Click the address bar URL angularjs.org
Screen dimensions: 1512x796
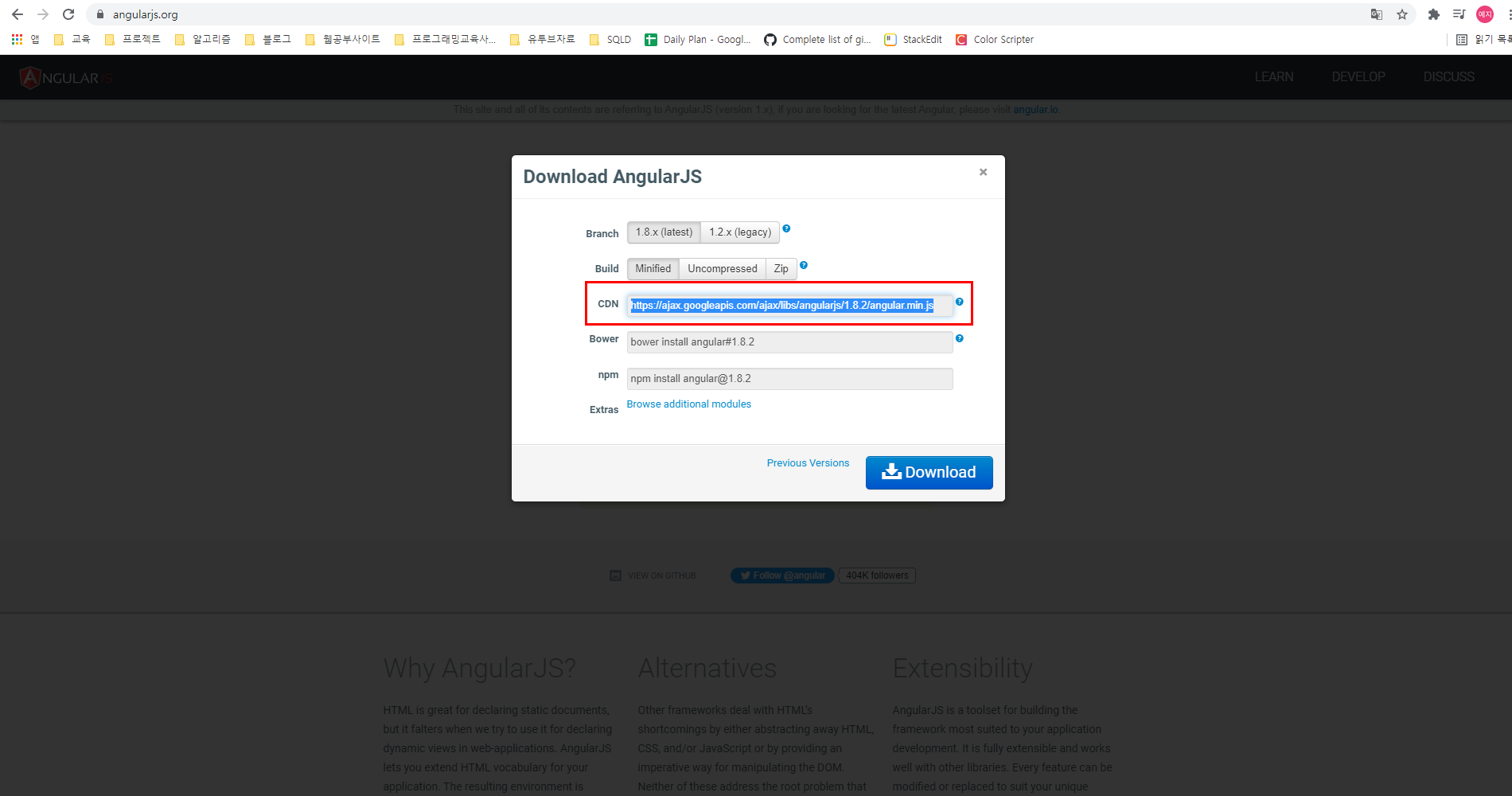[x=146, y=14]
